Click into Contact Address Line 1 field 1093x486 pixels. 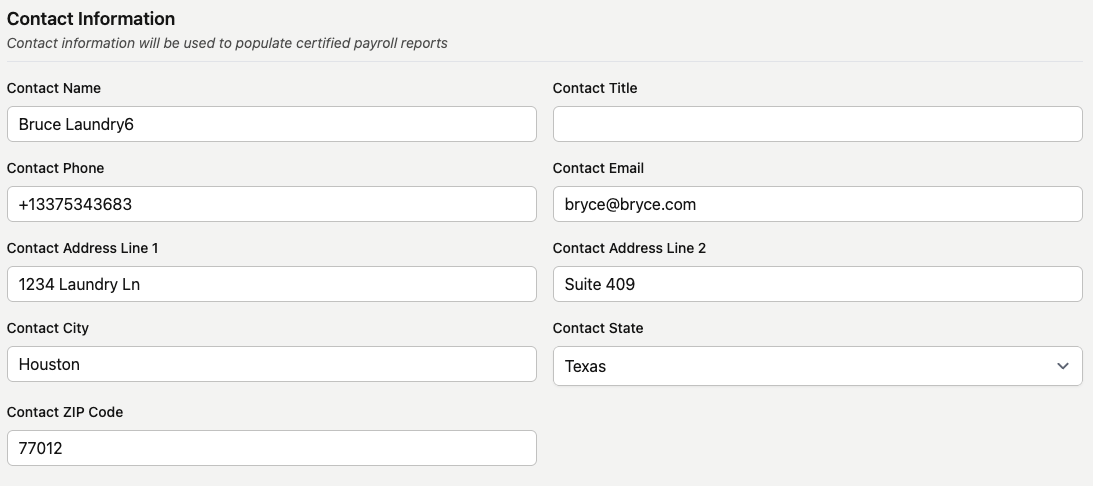coord(271,284)
